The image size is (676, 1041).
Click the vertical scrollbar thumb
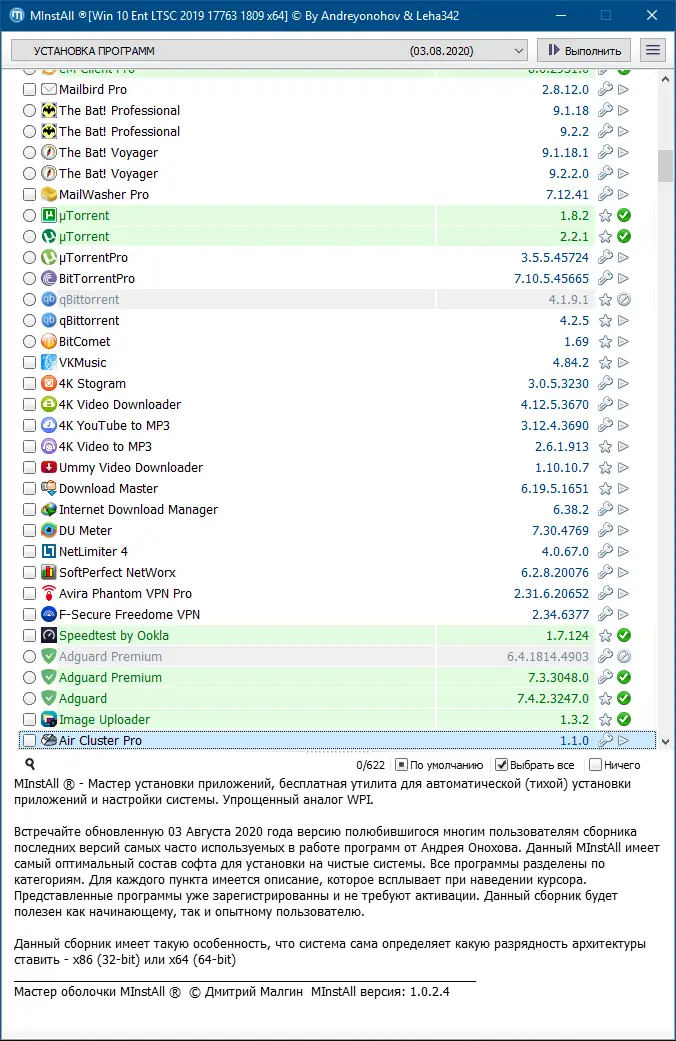coord(665,165)
